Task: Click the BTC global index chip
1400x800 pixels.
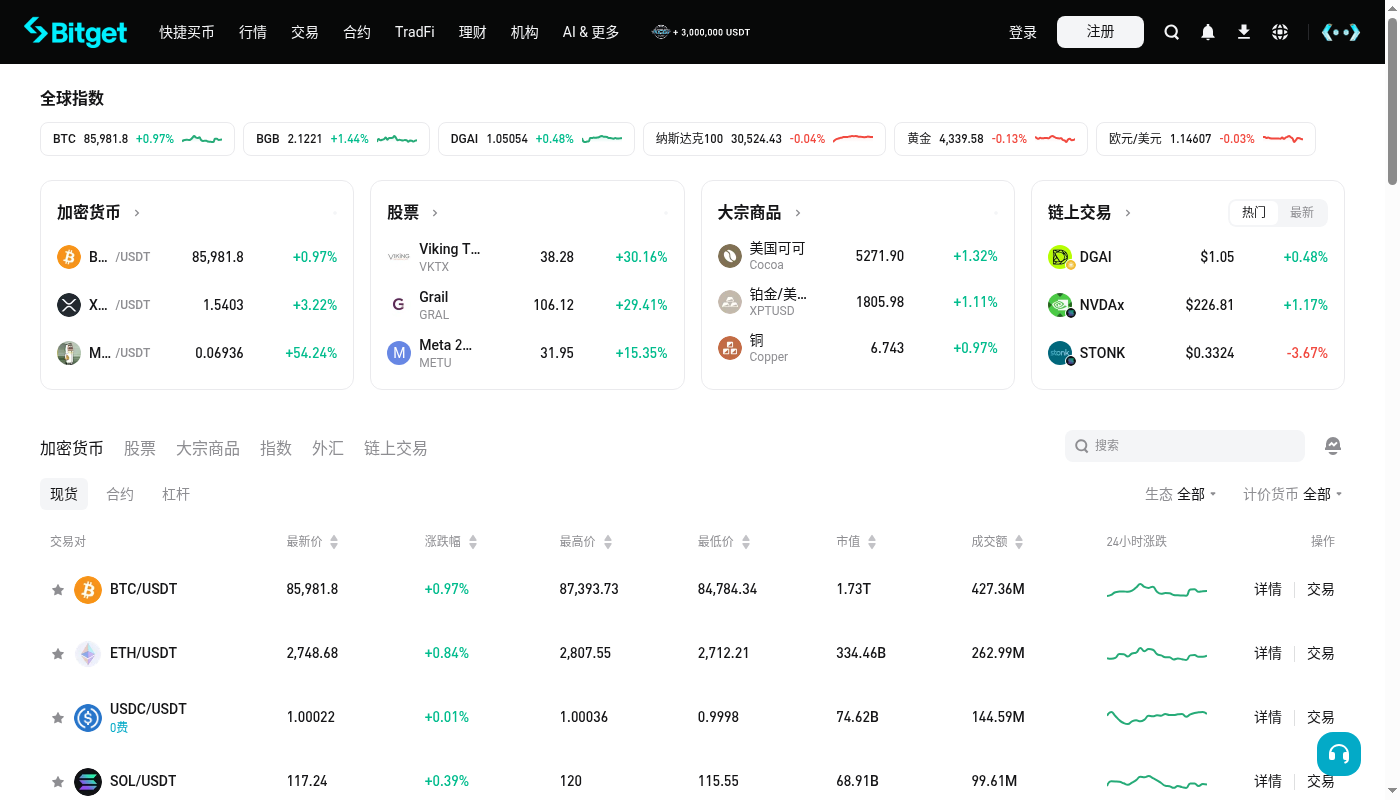Action: pos(137,139)
